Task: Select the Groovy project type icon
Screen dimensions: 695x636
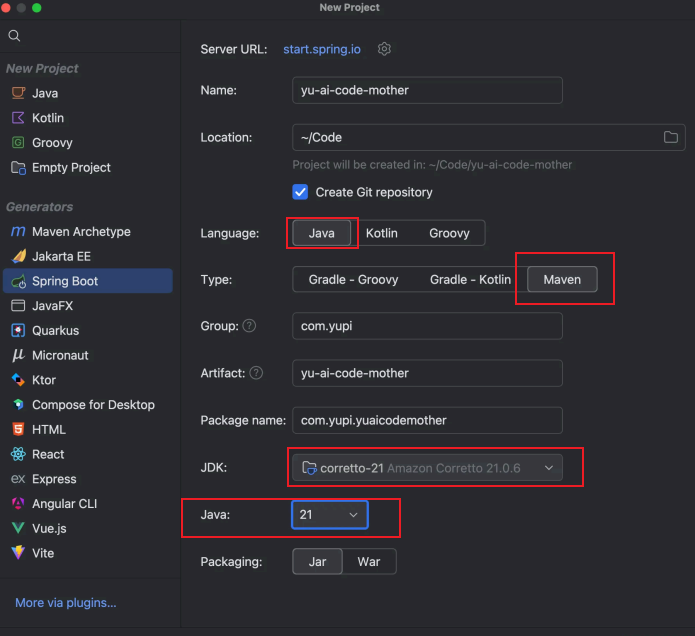Action: (x=18, y=143)
